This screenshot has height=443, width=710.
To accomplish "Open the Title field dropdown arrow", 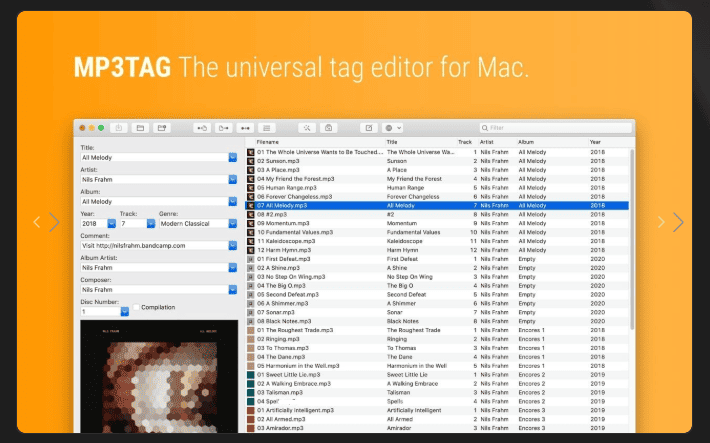I will [x=233, y=158].
